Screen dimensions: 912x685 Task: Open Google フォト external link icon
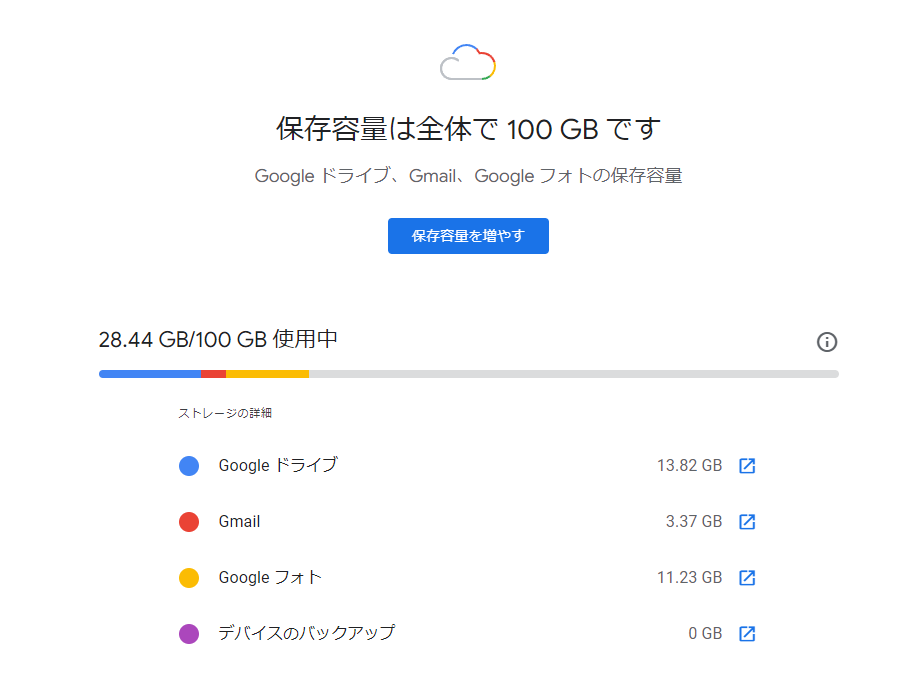[747, 577]
